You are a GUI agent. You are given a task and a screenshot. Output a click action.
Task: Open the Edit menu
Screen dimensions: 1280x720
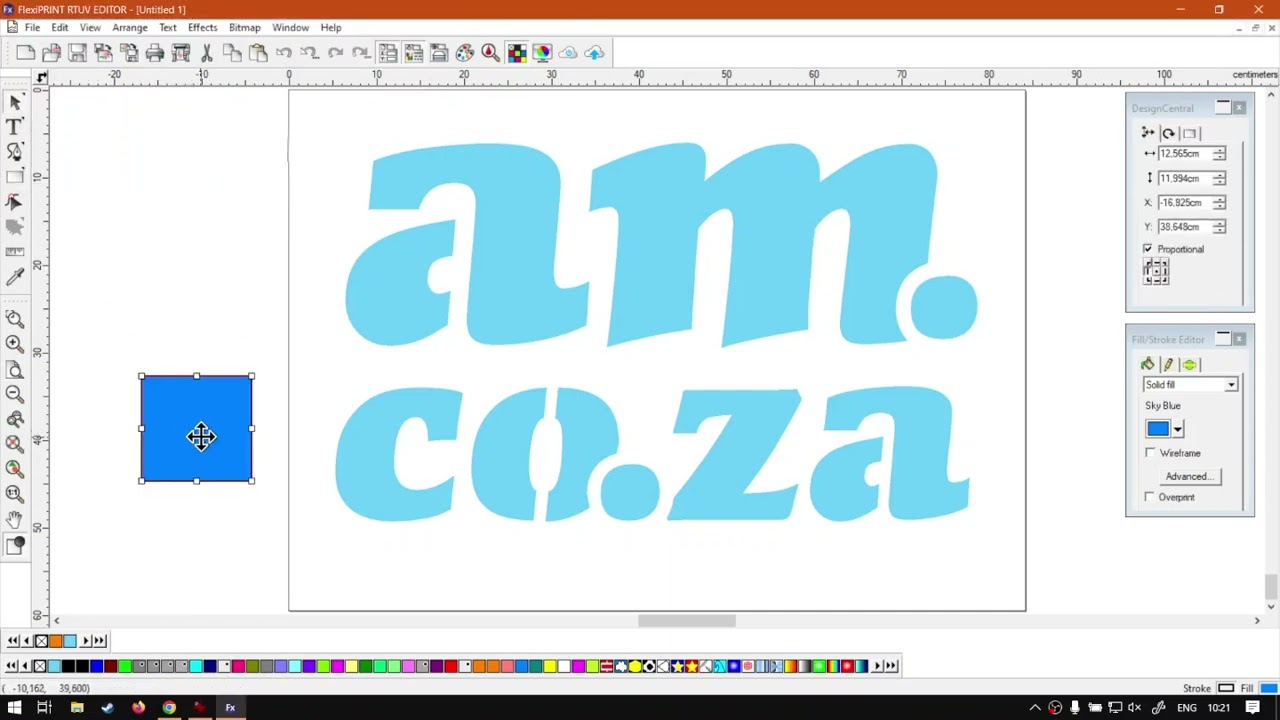(60, 28)
